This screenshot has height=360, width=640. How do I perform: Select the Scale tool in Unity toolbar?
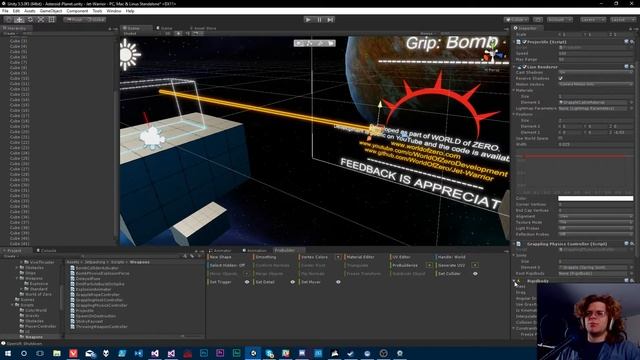pyautogui.click(x=41, y=20)
